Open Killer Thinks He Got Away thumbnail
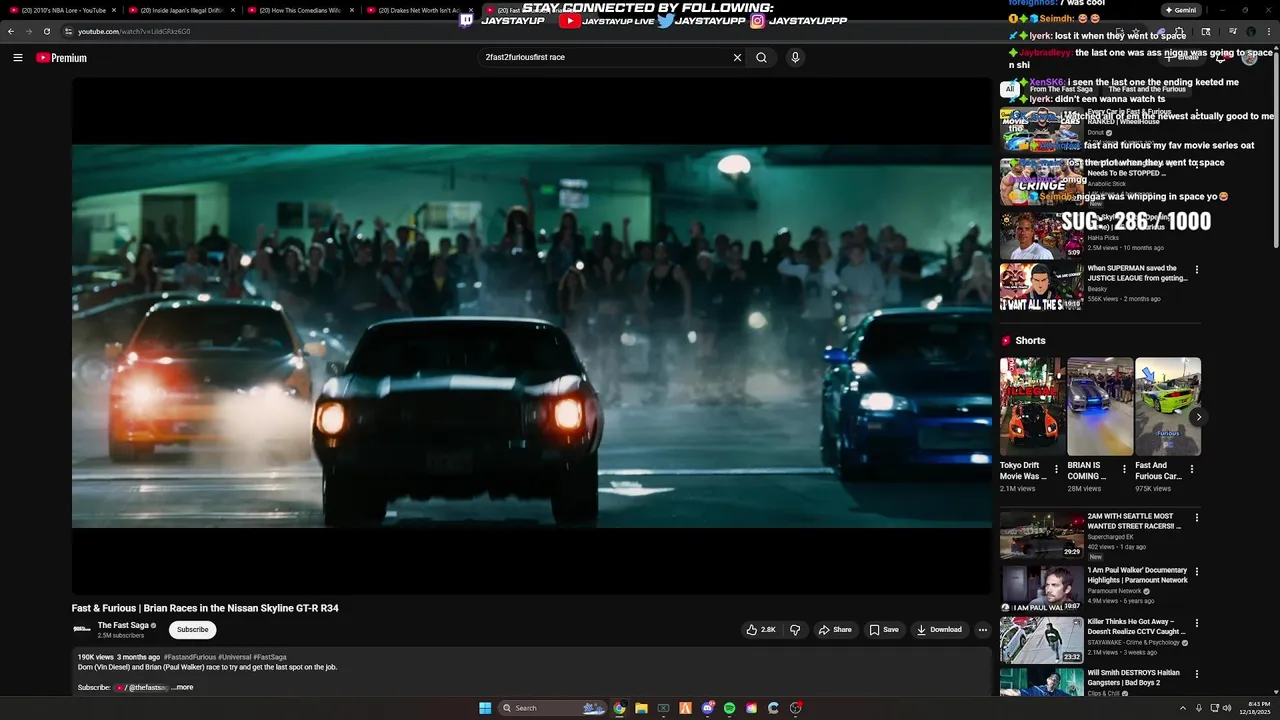This screenshot has width=1280, height=720. tap(1041, 640)
